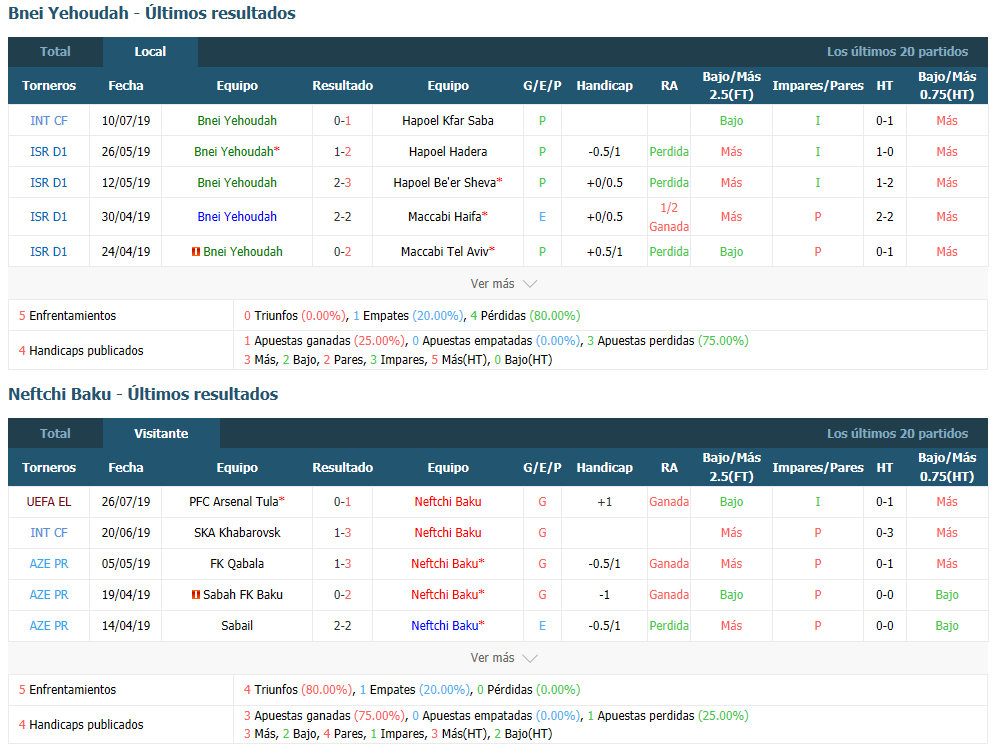Select the Local tab
Image resolution: width=1001 pixels, height=748 pixels.
(x=150, y=52)
